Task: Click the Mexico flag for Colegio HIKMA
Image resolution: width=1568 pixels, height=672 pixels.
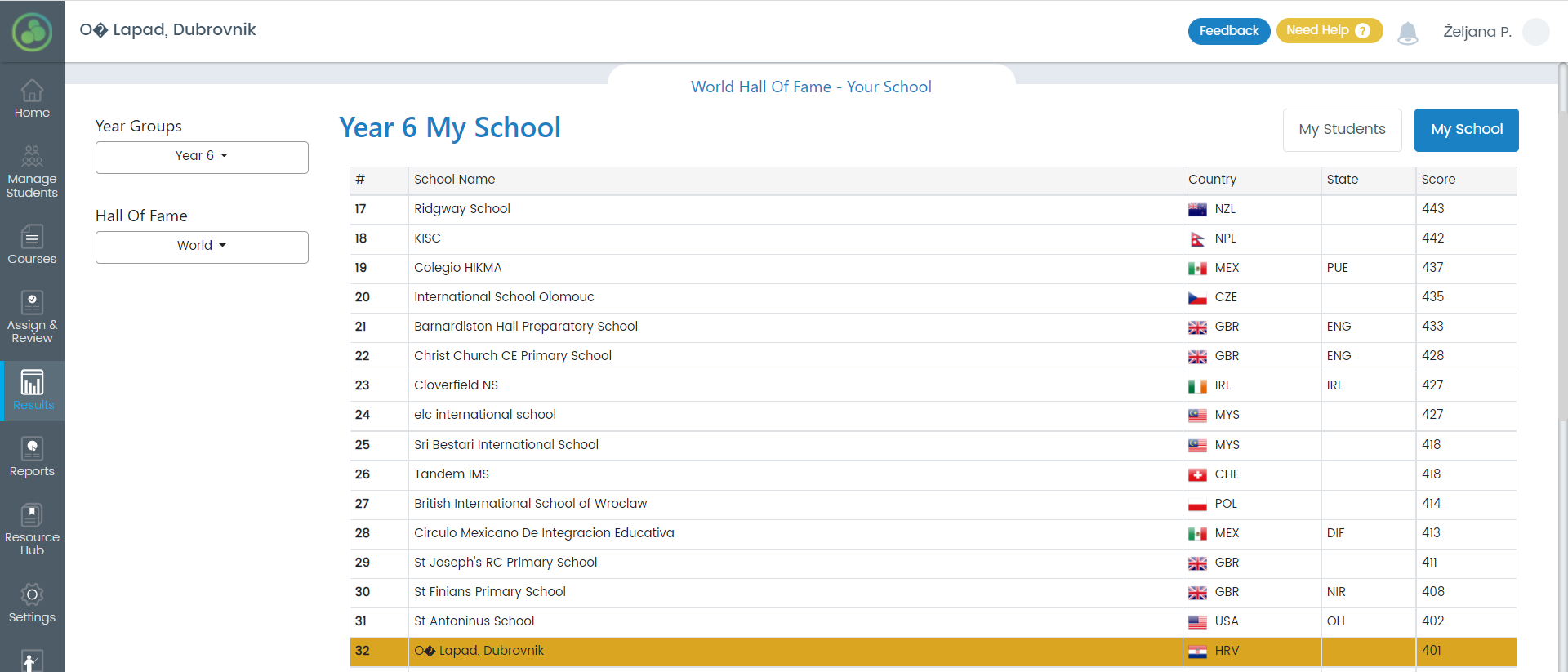Action: pos(1197,269)
